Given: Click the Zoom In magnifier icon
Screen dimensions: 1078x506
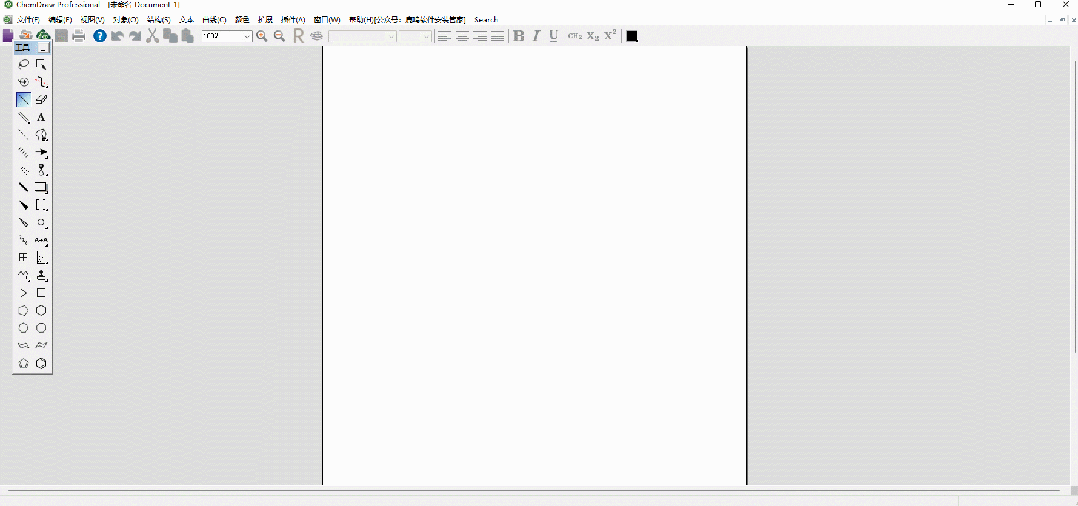Looking at the screenshot, I should [x=261, y=36].
